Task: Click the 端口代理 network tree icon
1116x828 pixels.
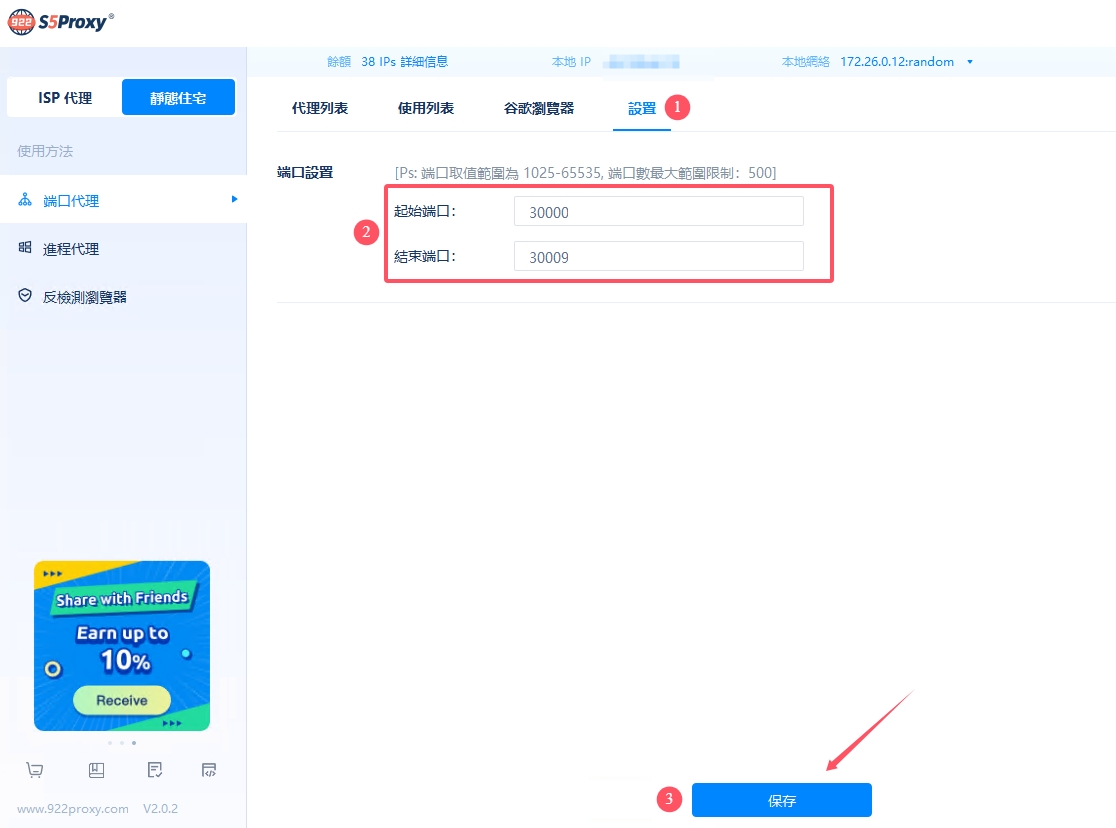Action: coord(26,201)
